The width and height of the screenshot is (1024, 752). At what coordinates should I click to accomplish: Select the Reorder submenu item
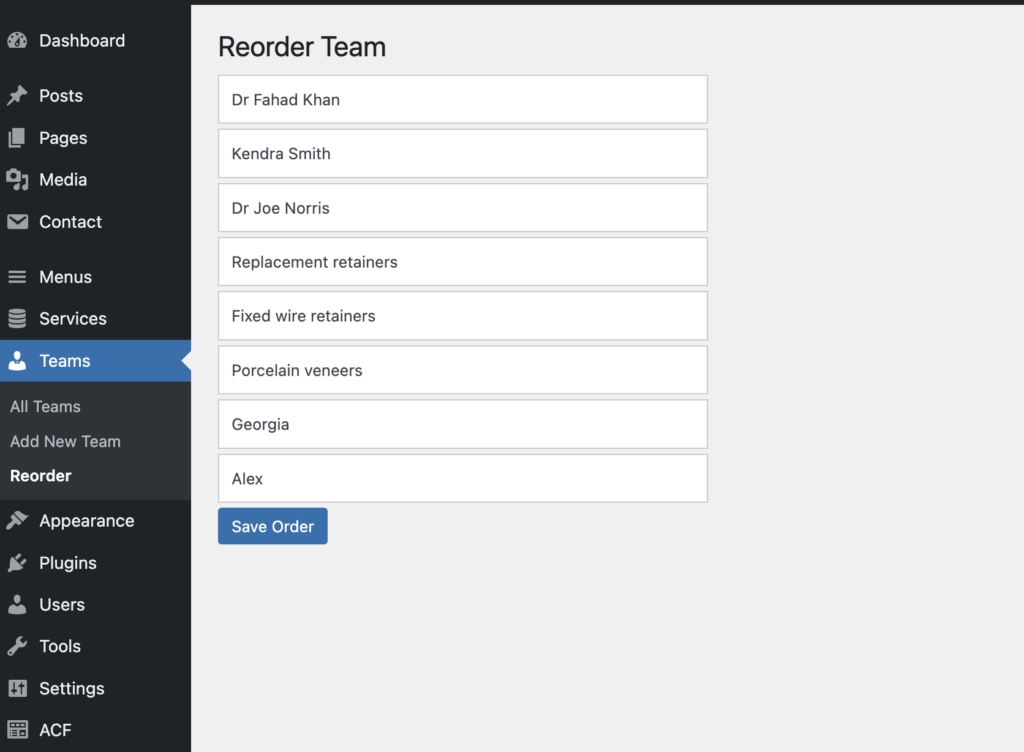tap(40, 475)
